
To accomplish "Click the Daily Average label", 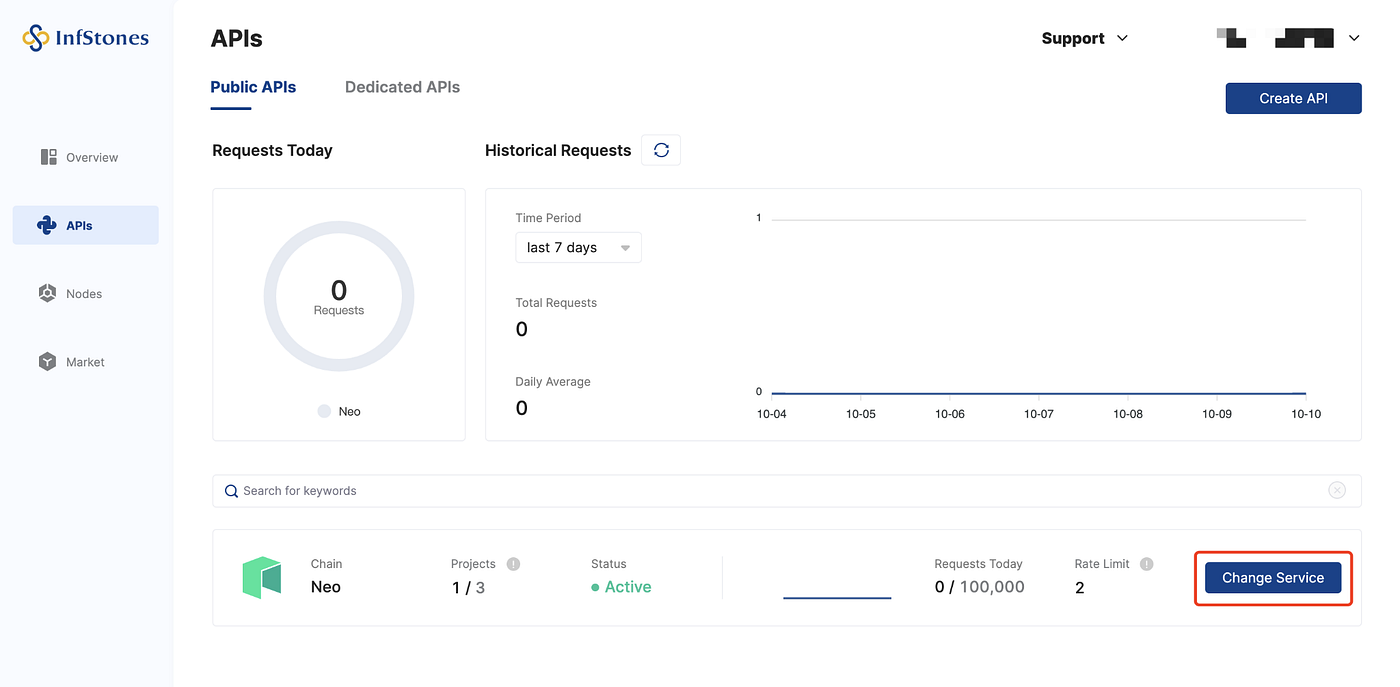I will pos(553,382).
